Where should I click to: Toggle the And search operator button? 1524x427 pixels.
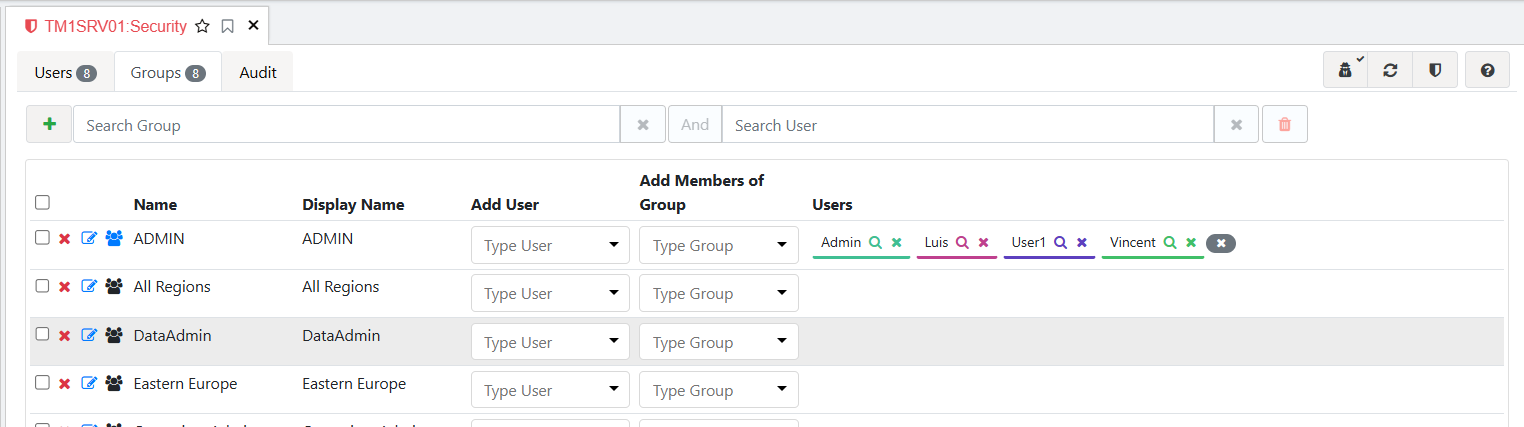tap(694, 125)
